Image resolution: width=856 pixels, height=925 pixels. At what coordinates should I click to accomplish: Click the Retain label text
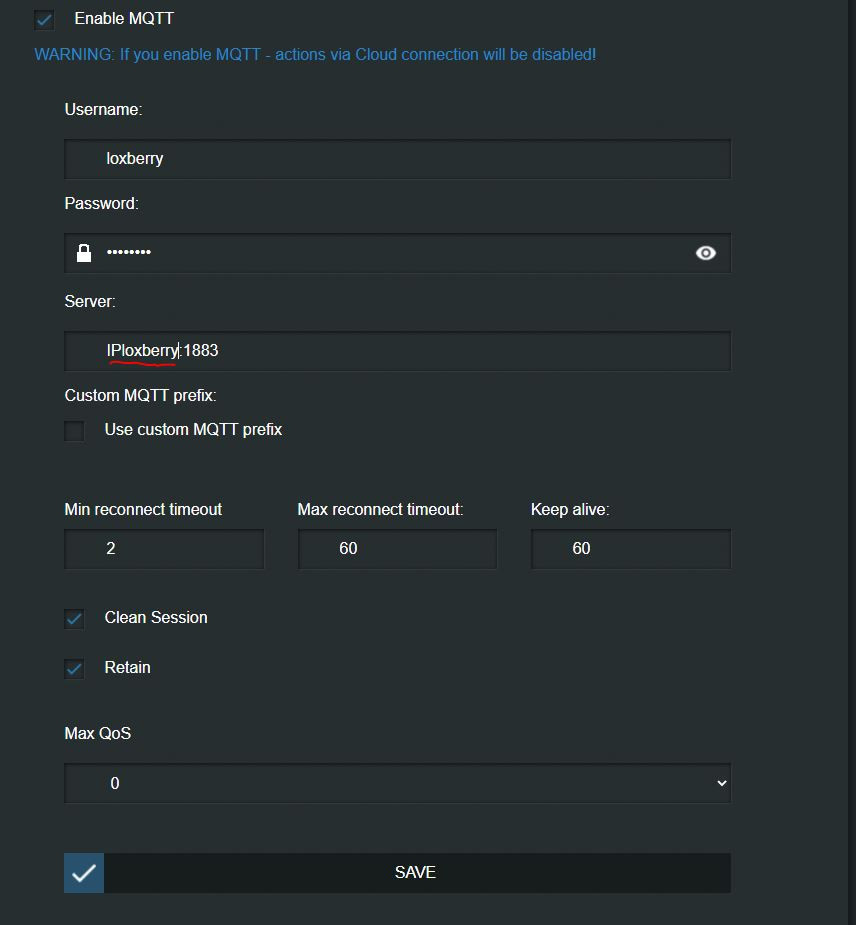pos(128,668)
